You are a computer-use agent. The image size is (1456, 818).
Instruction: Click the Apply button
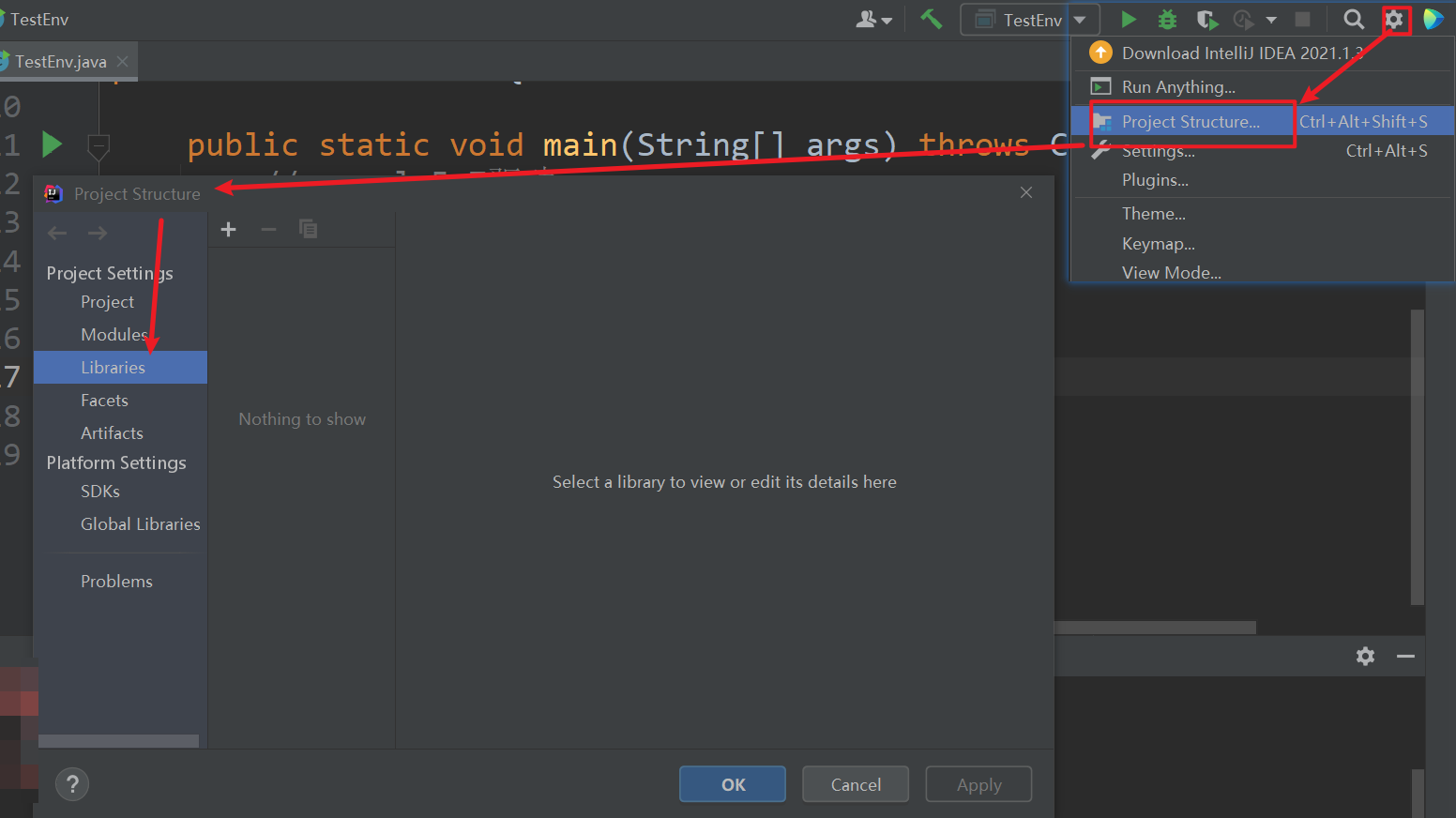pos(978,784)
